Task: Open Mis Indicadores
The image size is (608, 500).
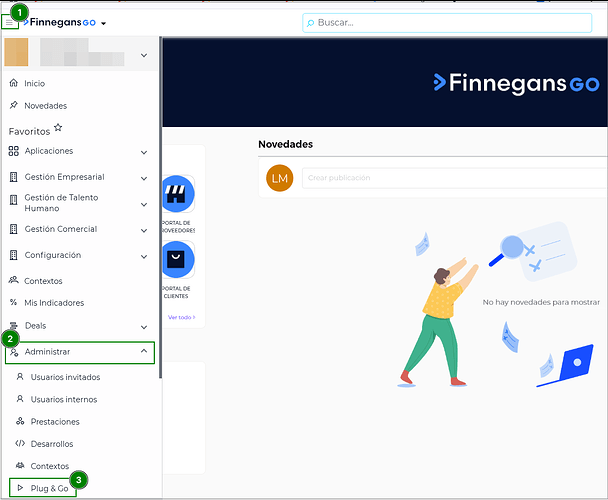Action: click(54, 303)
